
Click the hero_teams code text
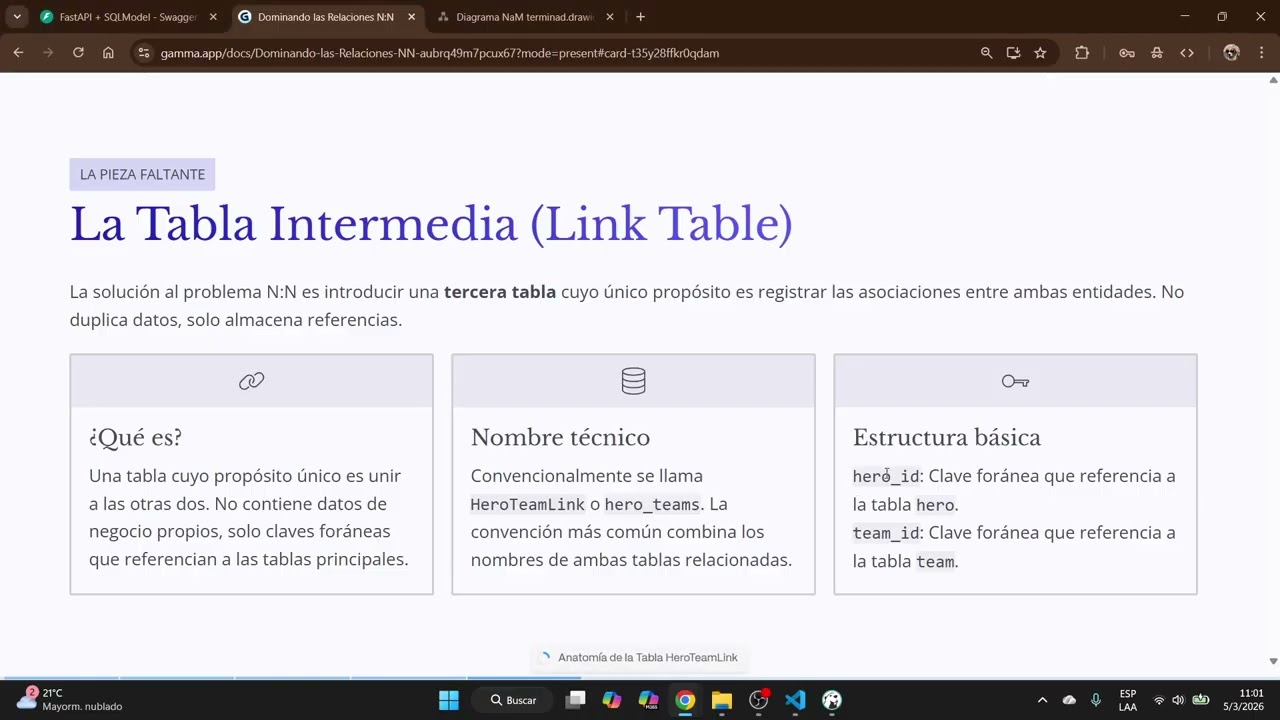652,505
